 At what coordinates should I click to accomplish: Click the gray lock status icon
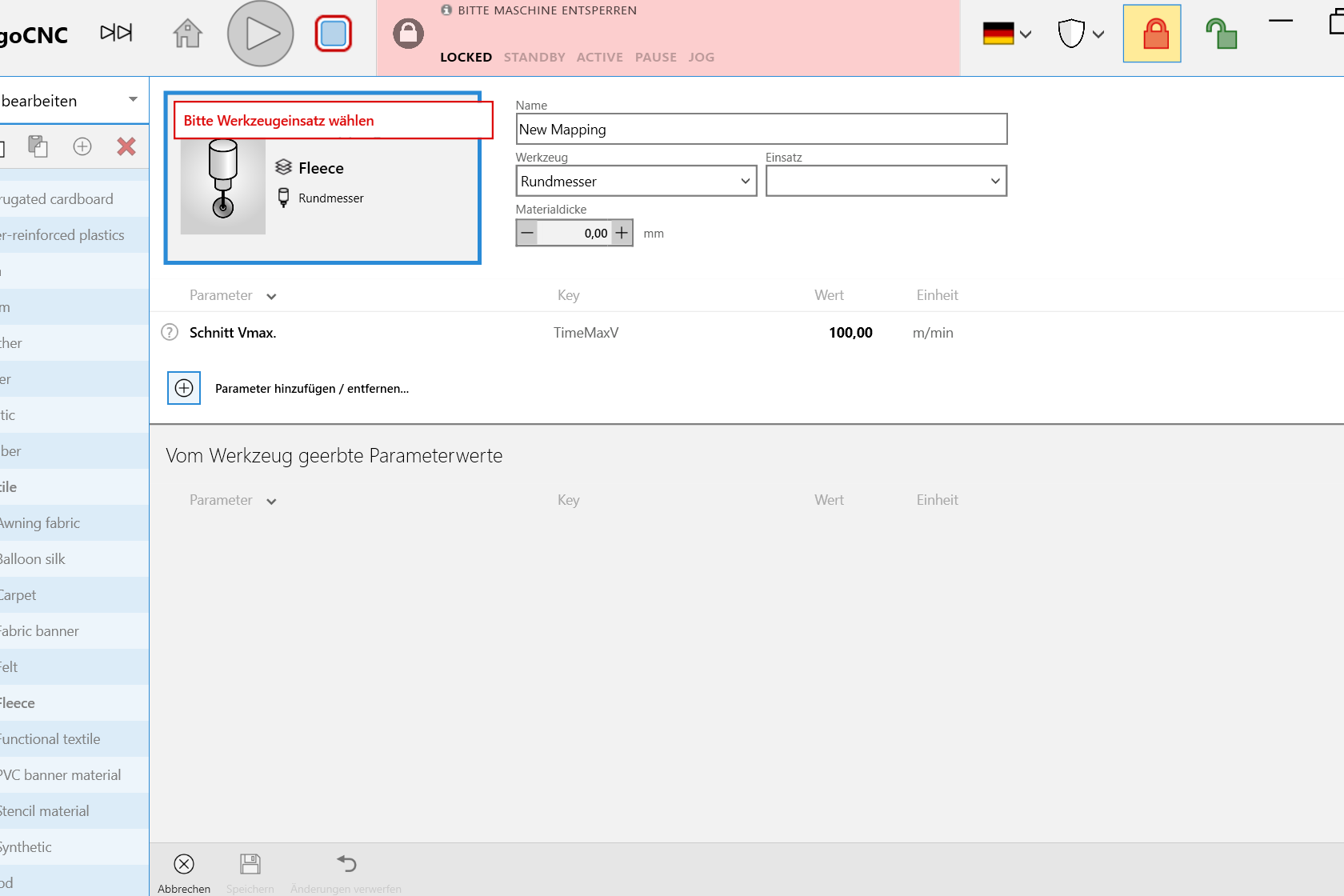(408, 34)
